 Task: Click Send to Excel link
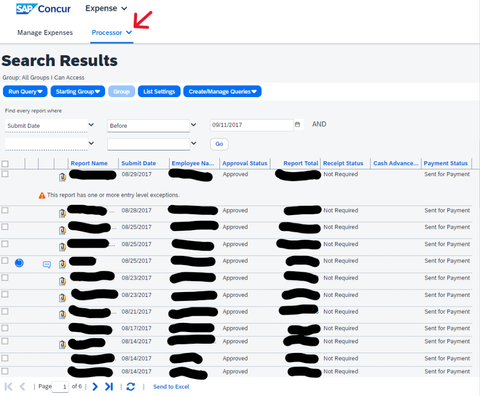(x=171, y=387)
